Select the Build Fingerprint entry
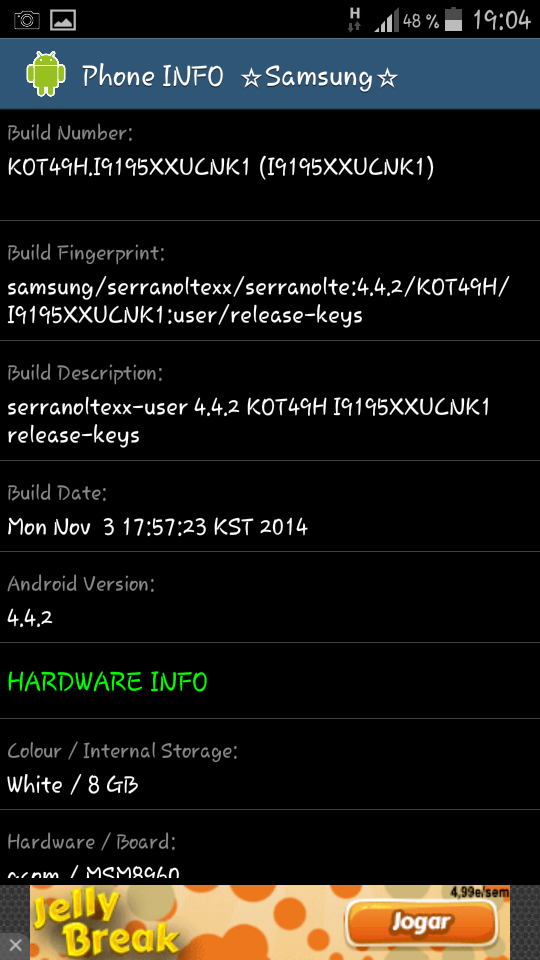The image size is (540, 960). (x=270, y=280)
